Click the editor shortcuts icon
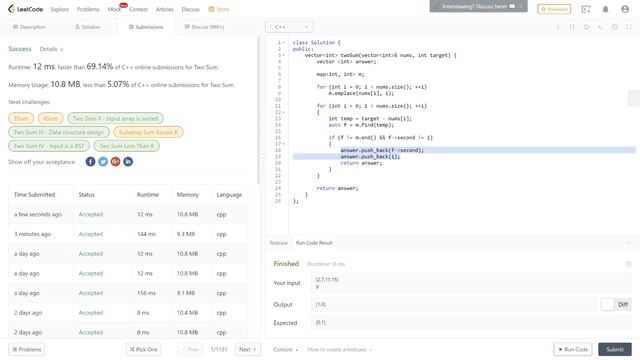Image resolution: width=640 pixels, height=360 pixels. click(600, 27)
